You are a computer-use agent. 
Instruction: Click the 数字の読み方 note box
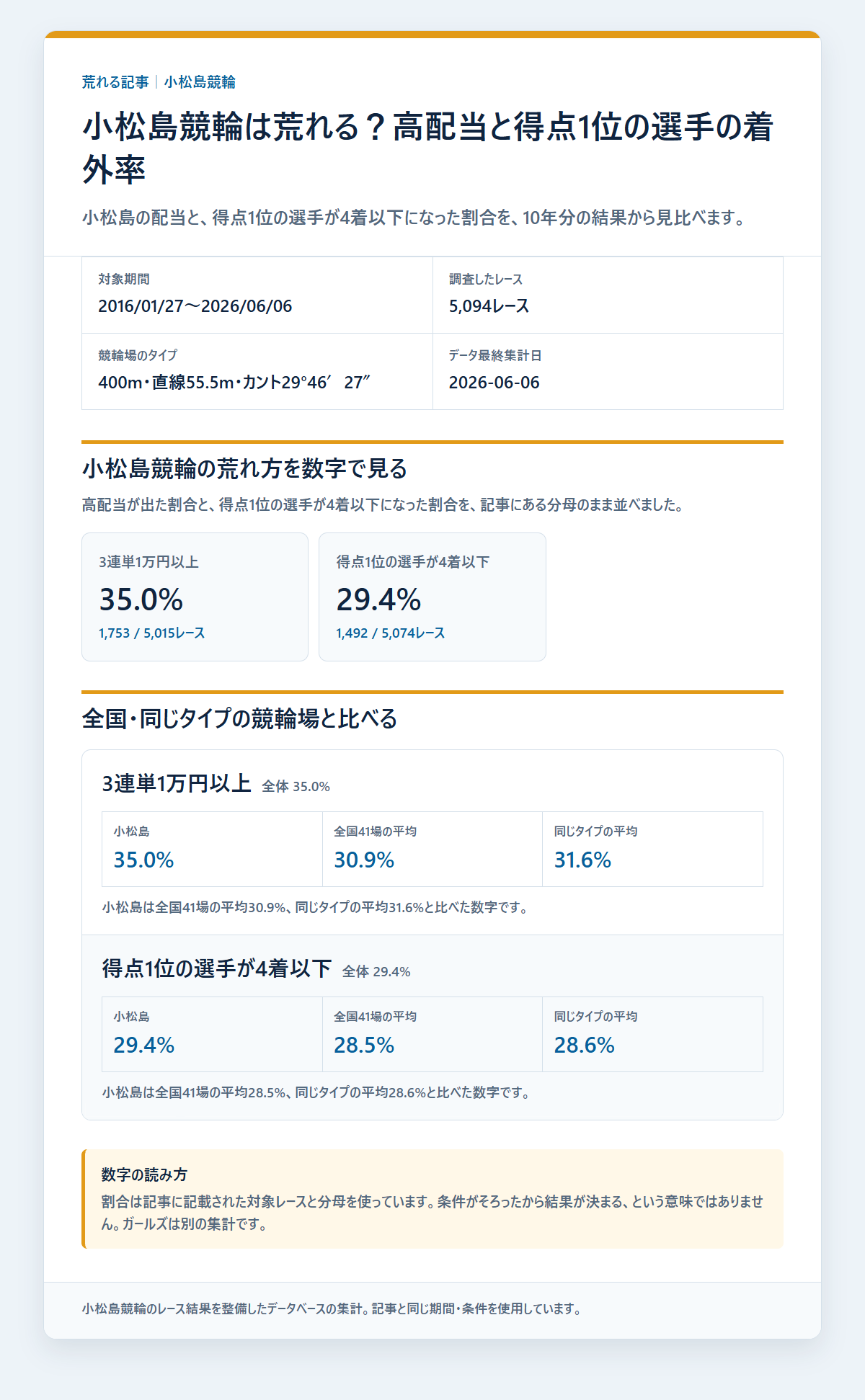coord(432,1199)
